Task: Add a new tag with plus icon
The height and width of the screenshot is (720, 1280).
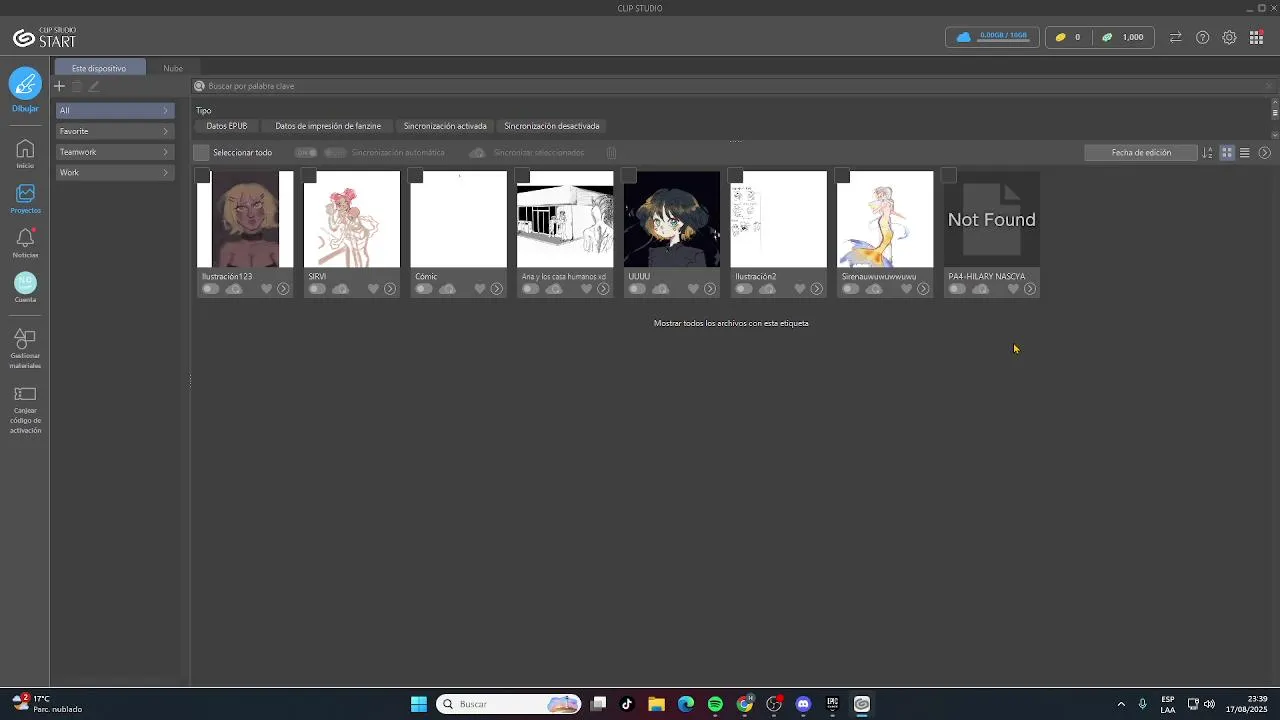Action: tap(59, 86)
